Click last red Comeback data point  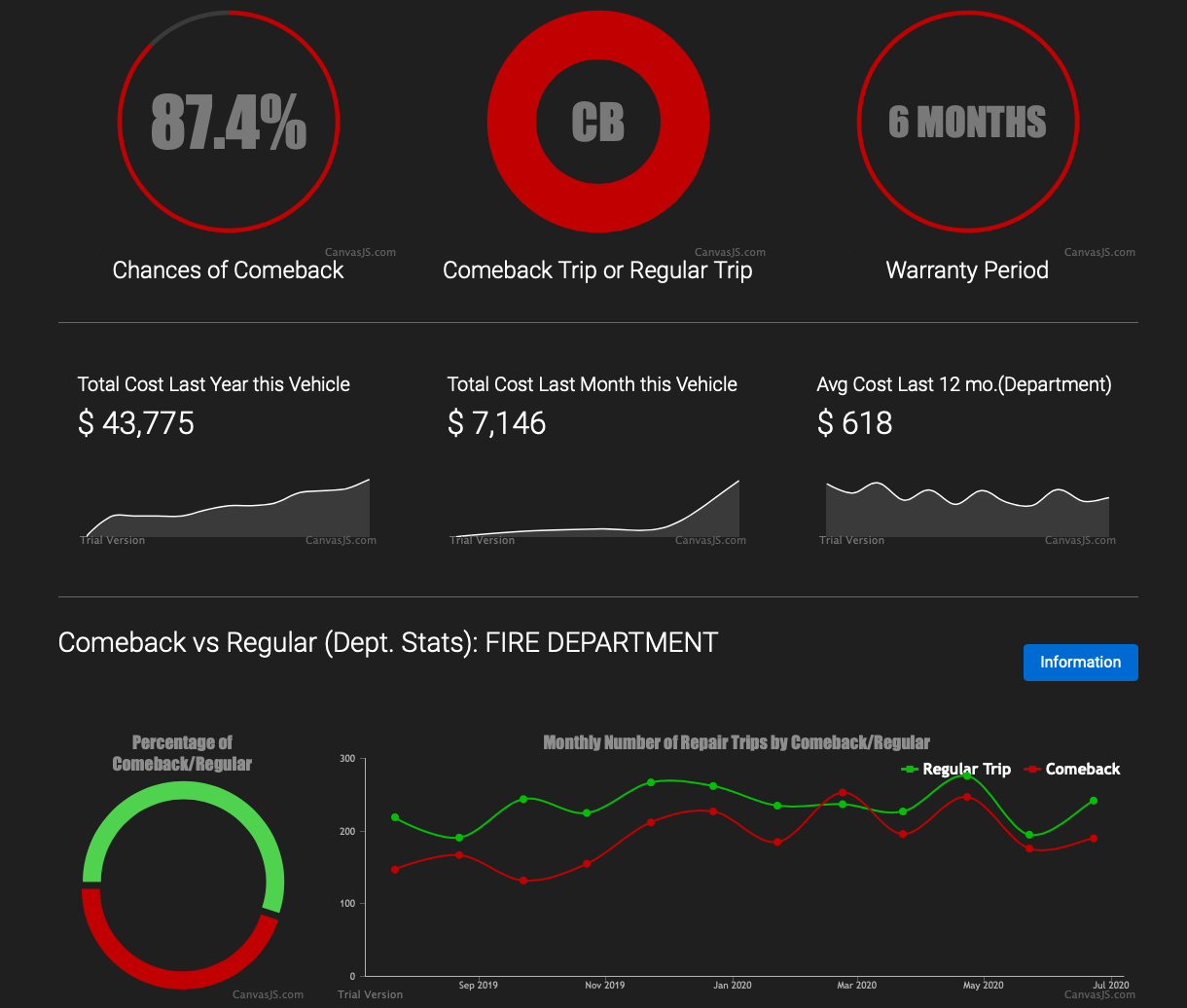[x=1094, y=838]
